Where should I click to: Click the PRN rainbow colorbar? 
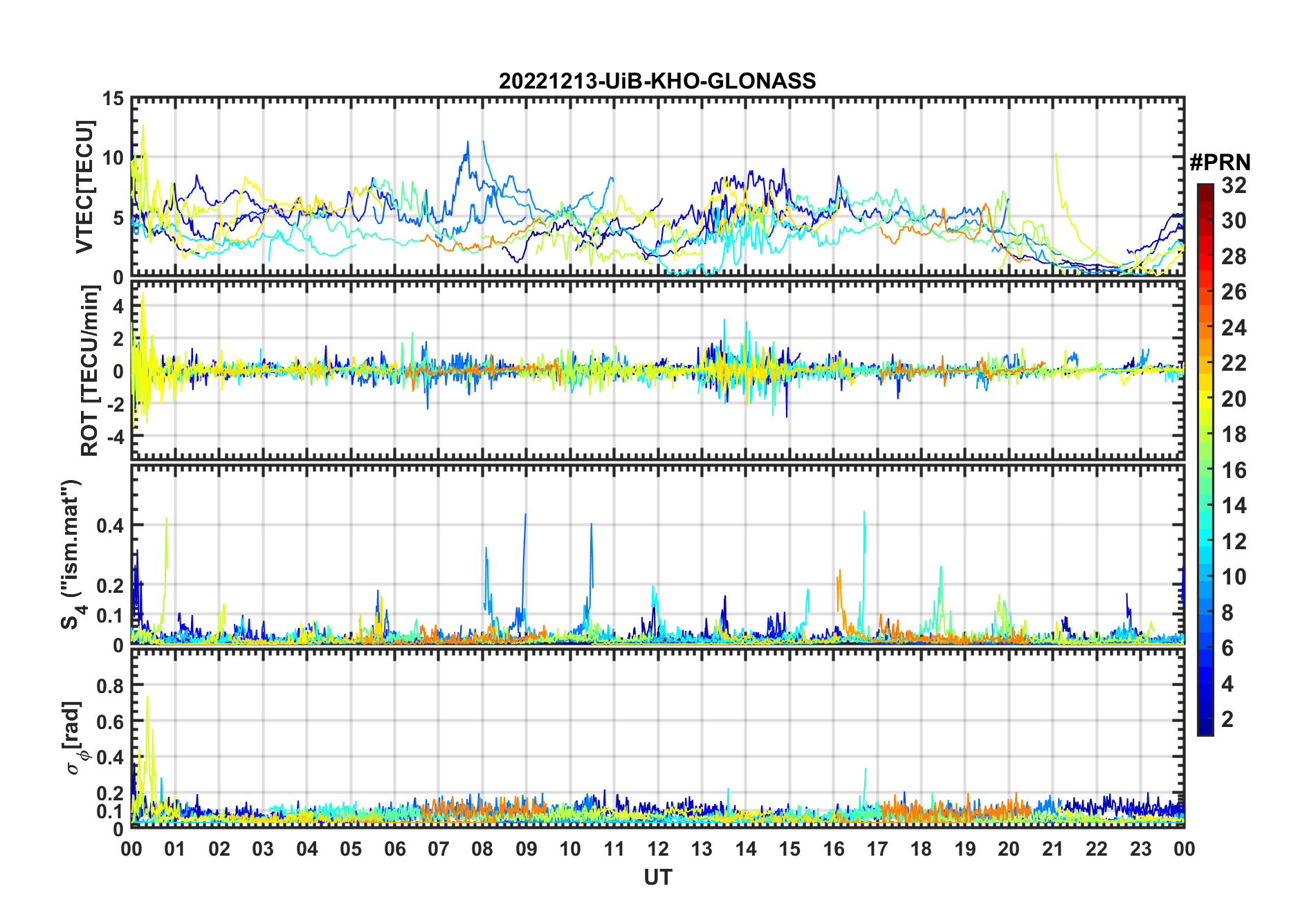1205,459
